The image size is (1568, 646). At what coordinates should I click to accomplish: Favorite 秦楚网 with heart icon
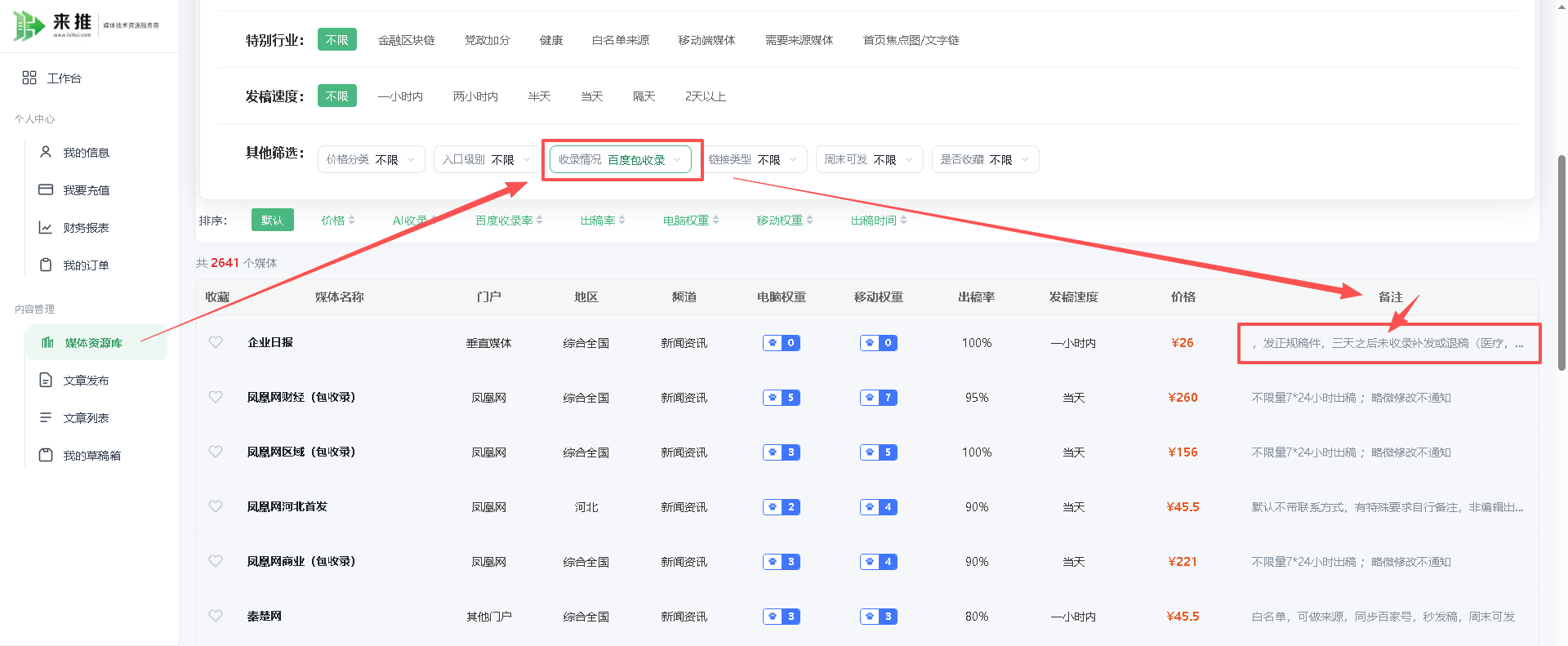point(216,616)
